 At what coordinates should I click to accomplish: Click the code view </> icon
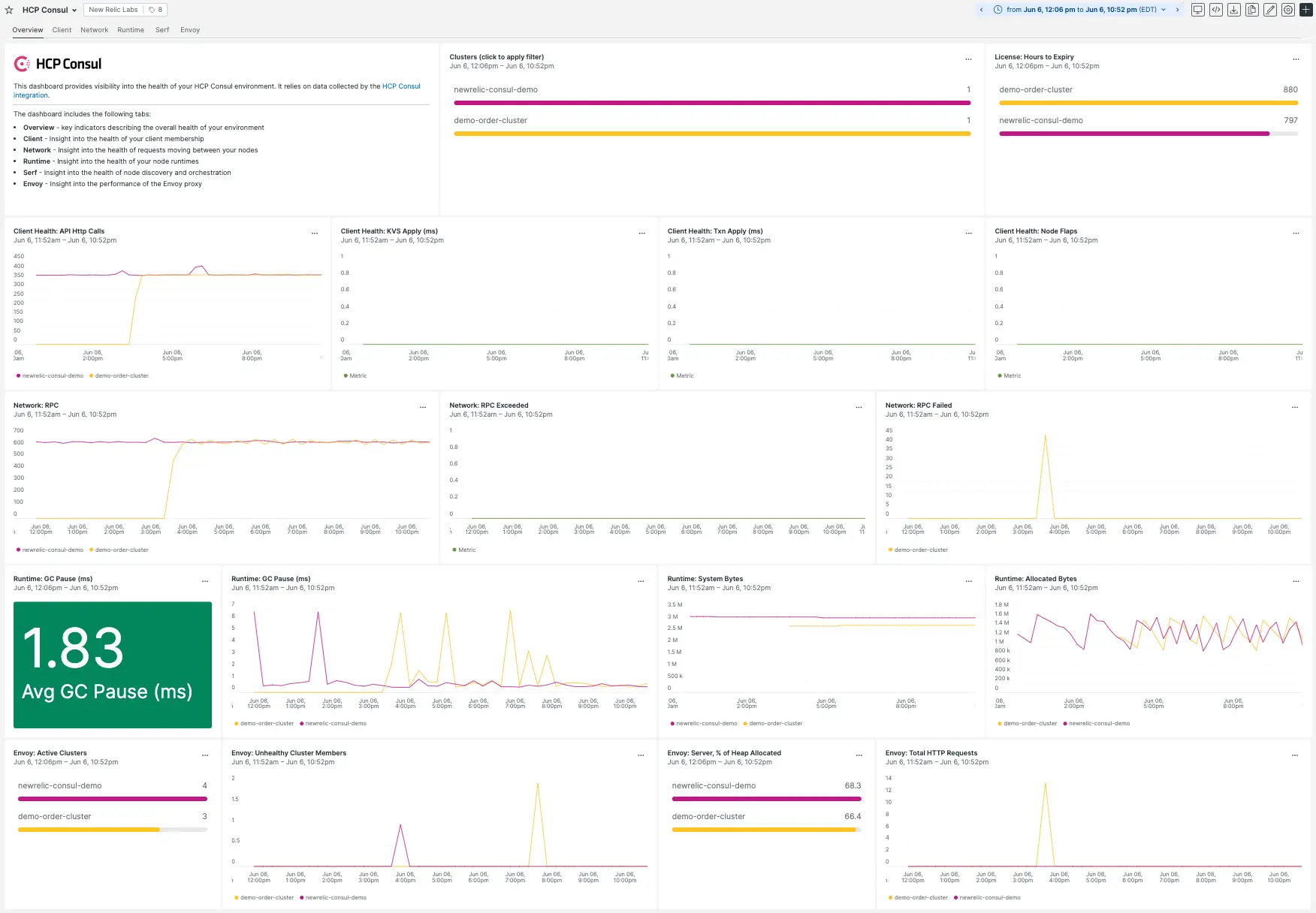(x=1215, y=10)
